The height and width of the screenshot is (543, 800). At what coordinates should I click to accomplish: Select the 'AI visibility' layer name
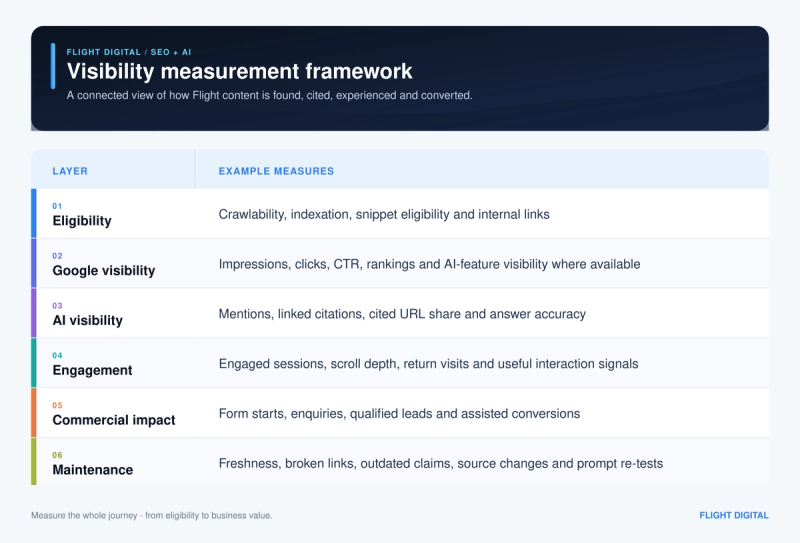(x=87, y=320)
